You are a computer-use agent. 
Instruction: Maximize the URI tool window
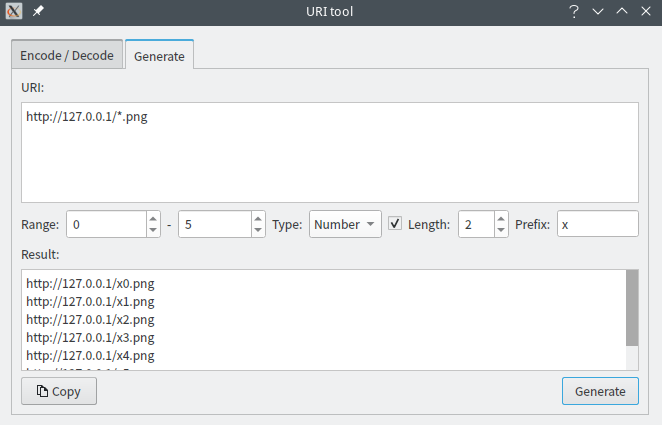tap(622, 11)
